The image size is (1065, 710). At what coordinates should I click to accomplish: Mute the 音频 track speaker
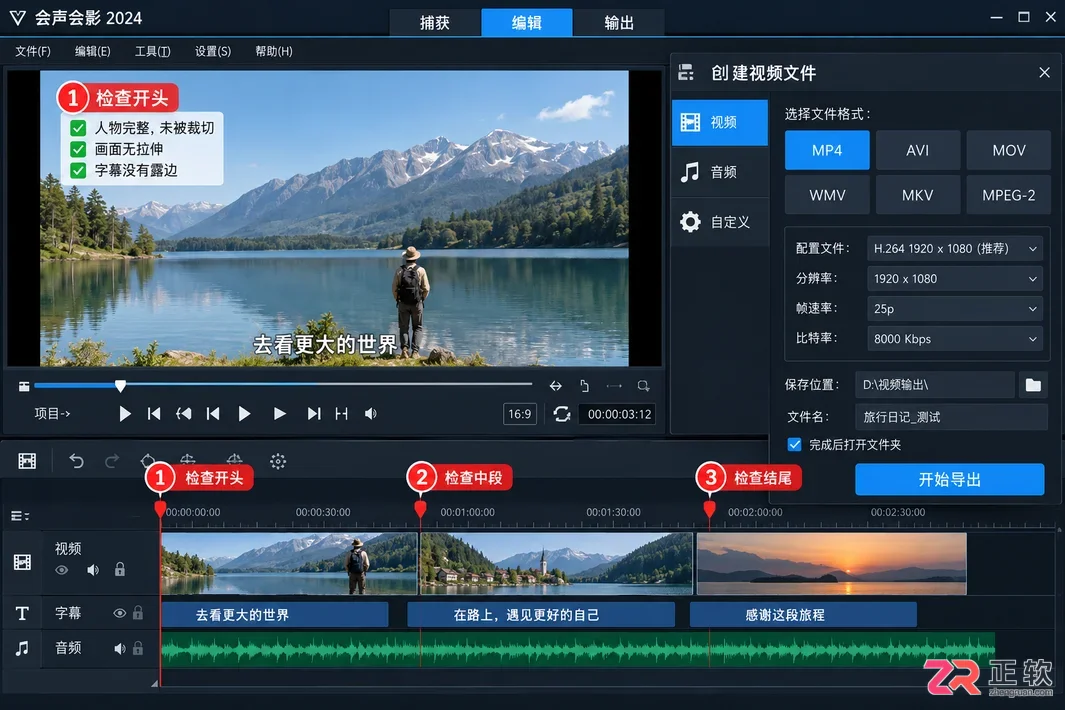(120, 649)
